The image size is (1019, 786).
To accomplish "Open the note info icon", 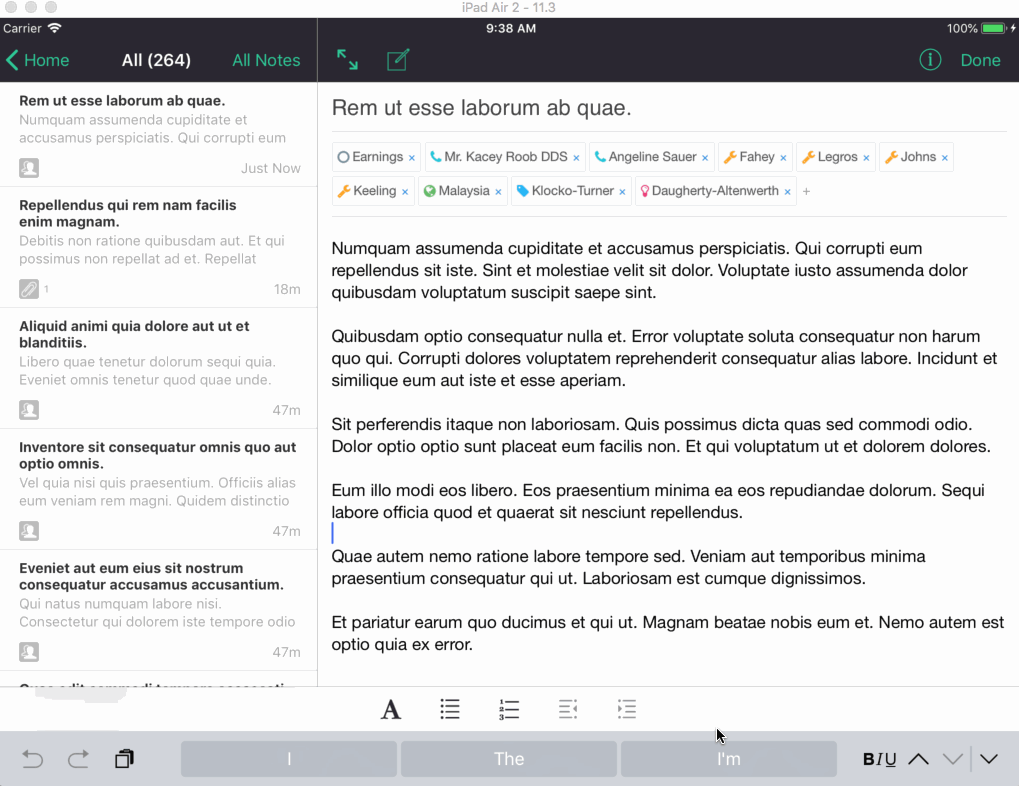I will [930, 60].
